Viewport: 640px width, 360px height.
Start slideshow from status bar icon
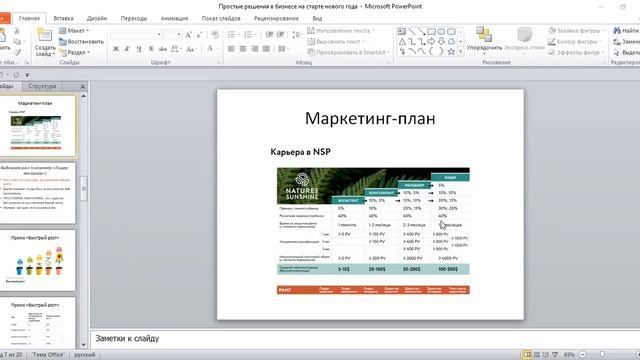pos(555,355)
